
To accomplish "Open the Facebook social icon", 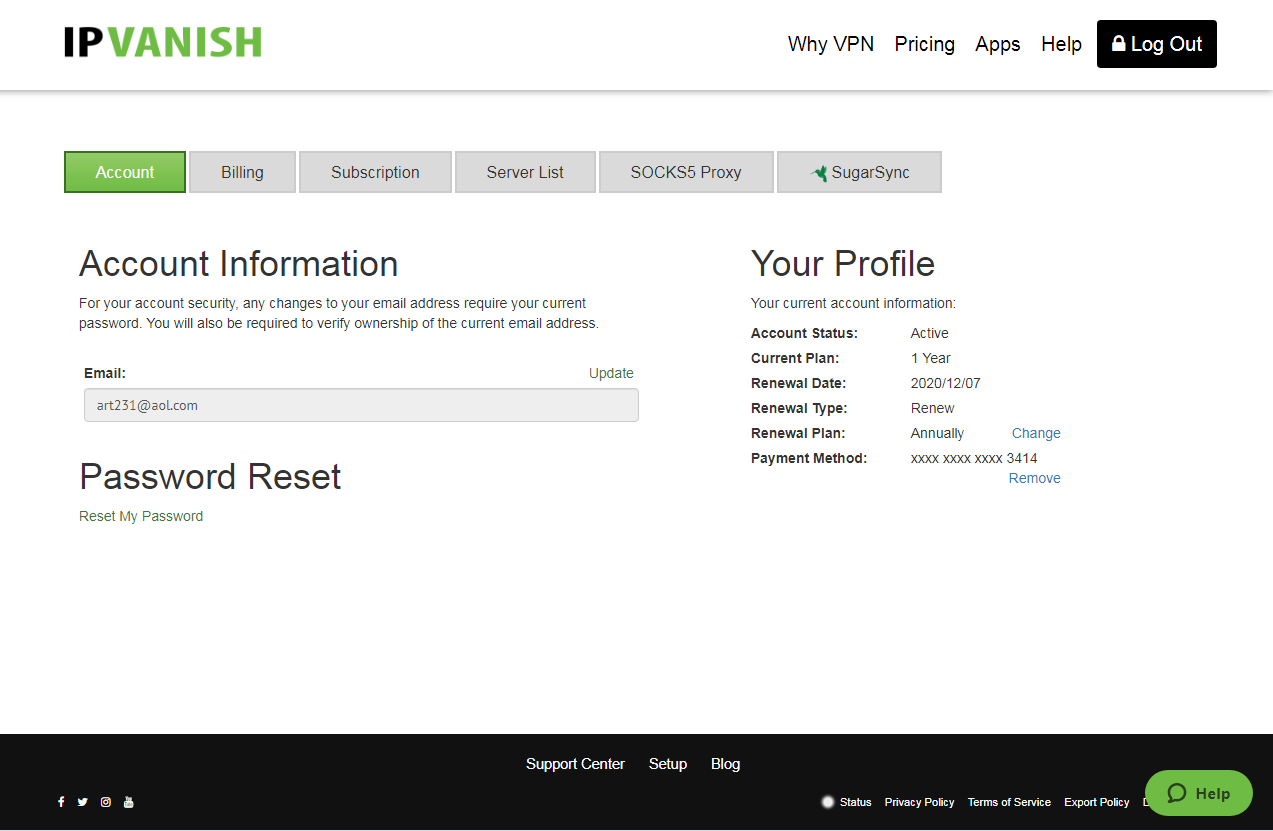I will 61,802.
